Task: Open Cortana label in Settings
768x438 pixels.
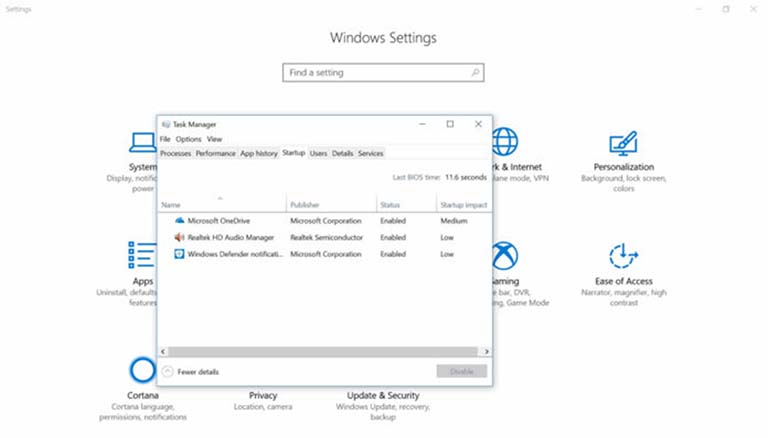Action: coord(143,395)
